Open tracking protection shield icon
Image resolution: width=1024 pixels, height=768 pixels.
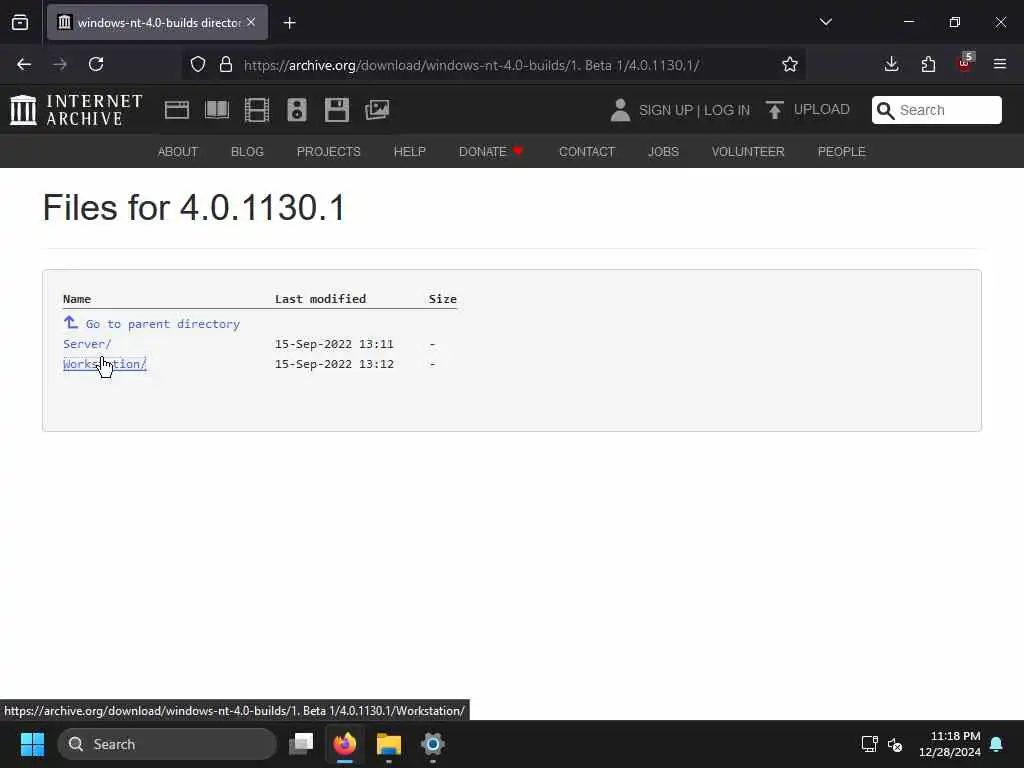pyautogui.click(x=198, y=64)
